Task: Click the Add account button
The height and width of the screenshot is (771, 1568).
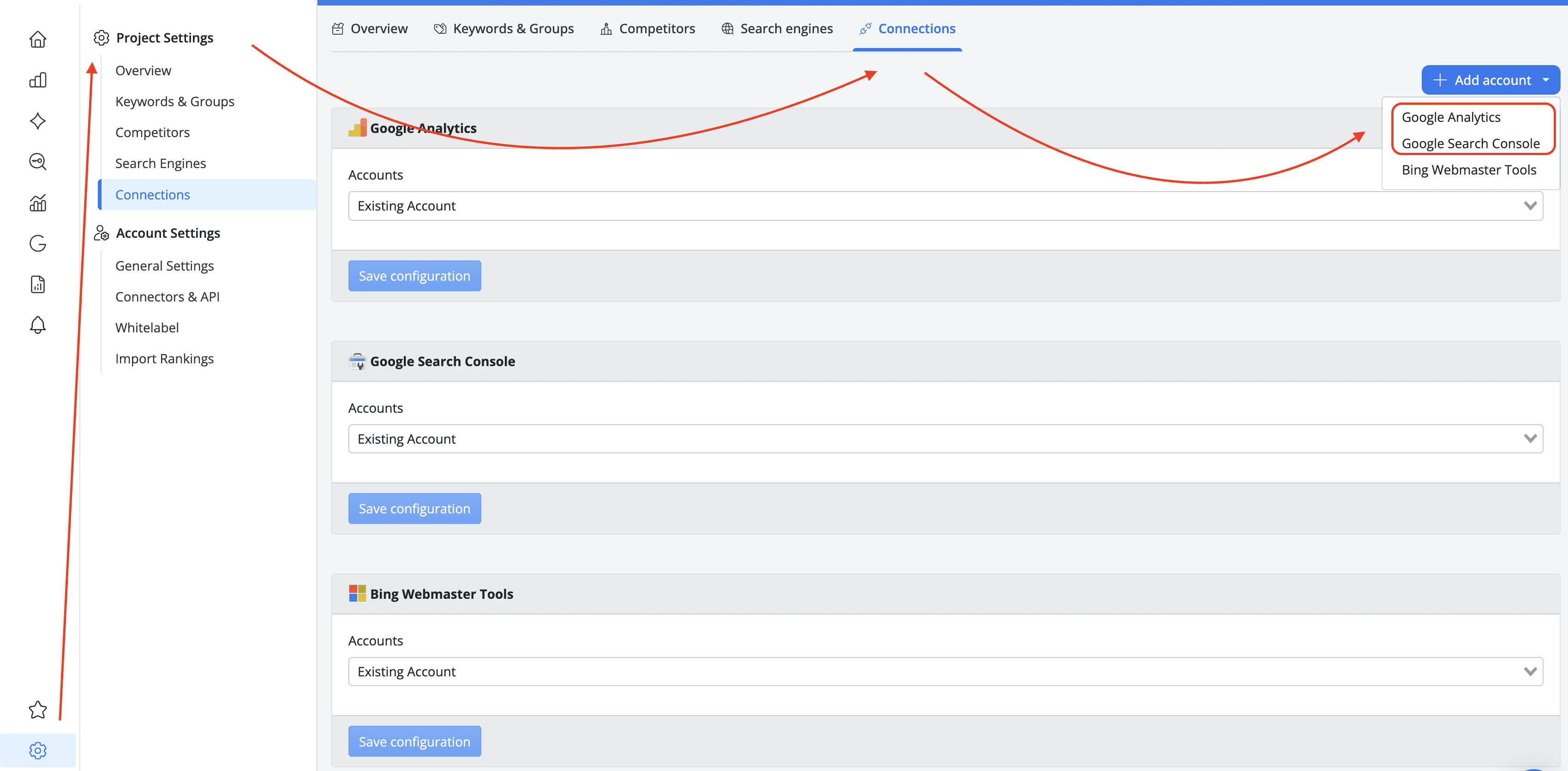Action: [1490, 80]
